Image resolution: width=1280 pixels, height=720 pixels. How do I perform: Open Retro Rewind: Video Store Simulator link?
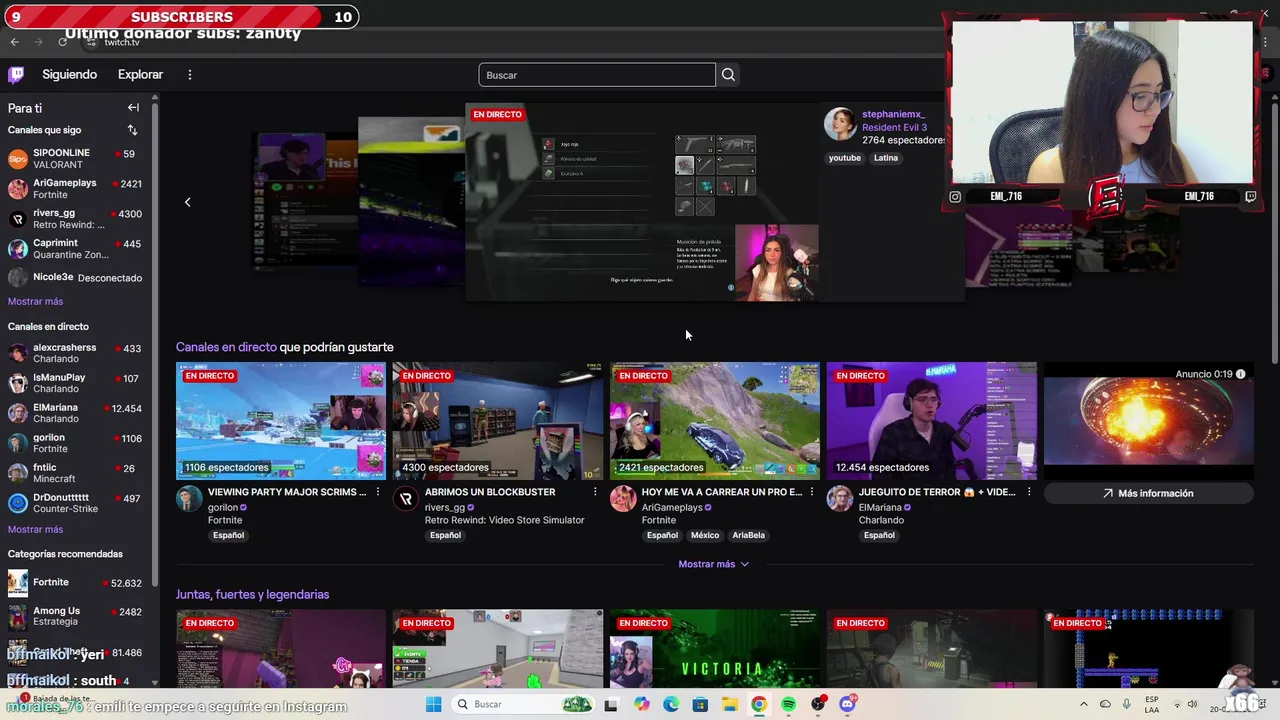[x=504, y=520]
